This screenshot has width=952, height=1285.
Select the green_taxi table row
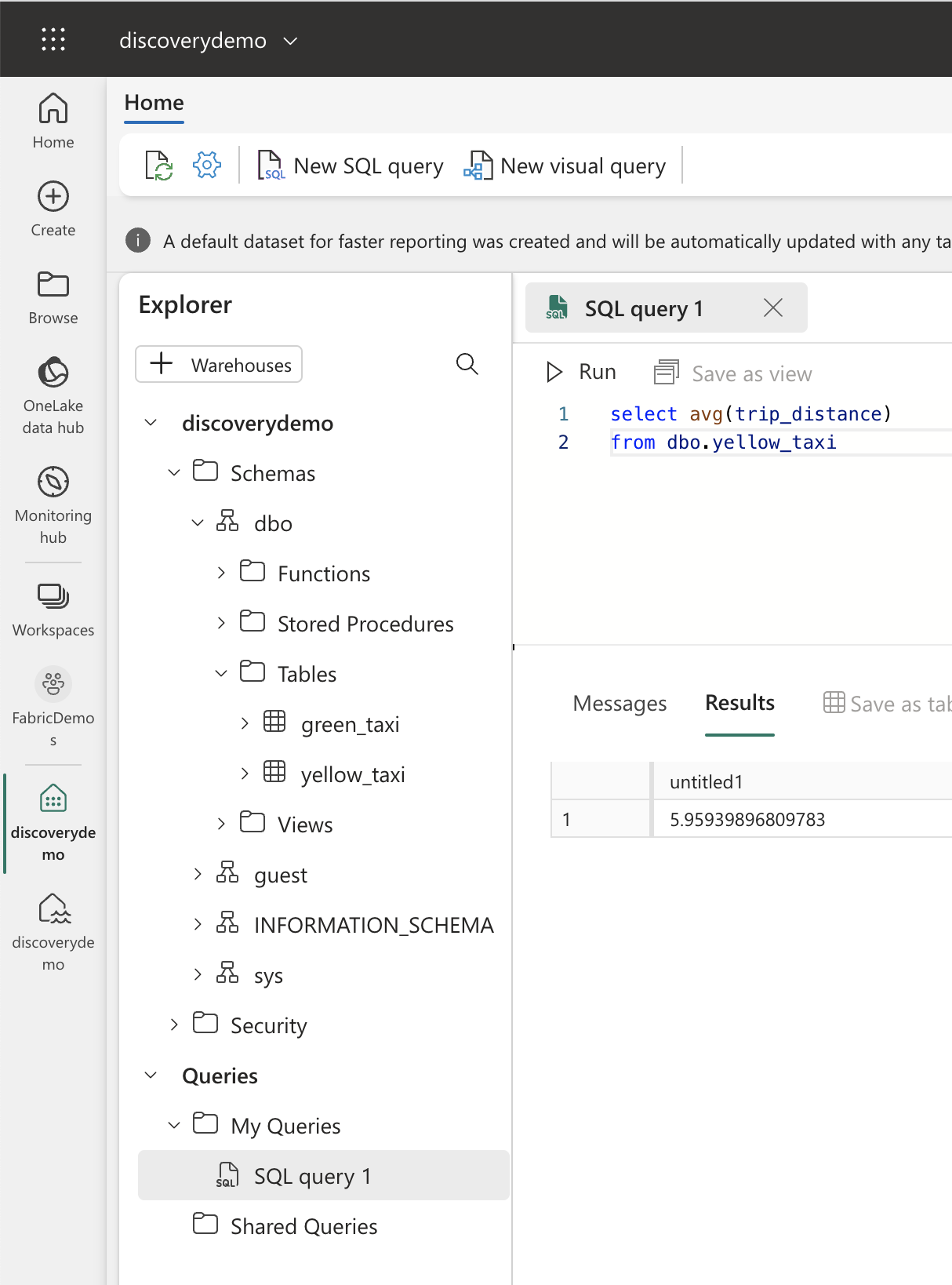324,724
